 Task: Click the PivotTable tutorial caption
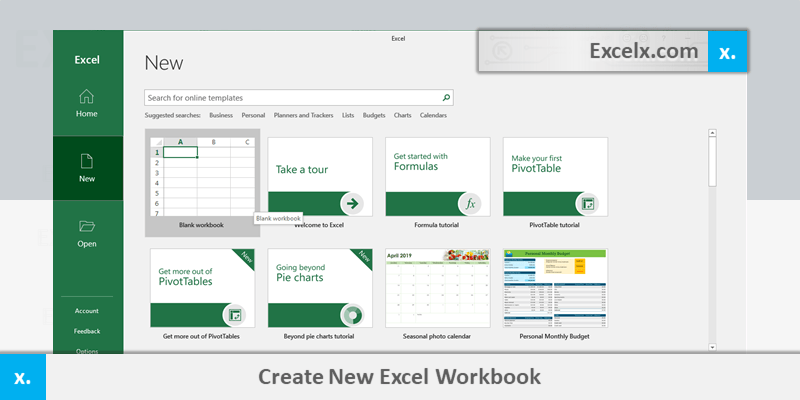pos(555,224)
